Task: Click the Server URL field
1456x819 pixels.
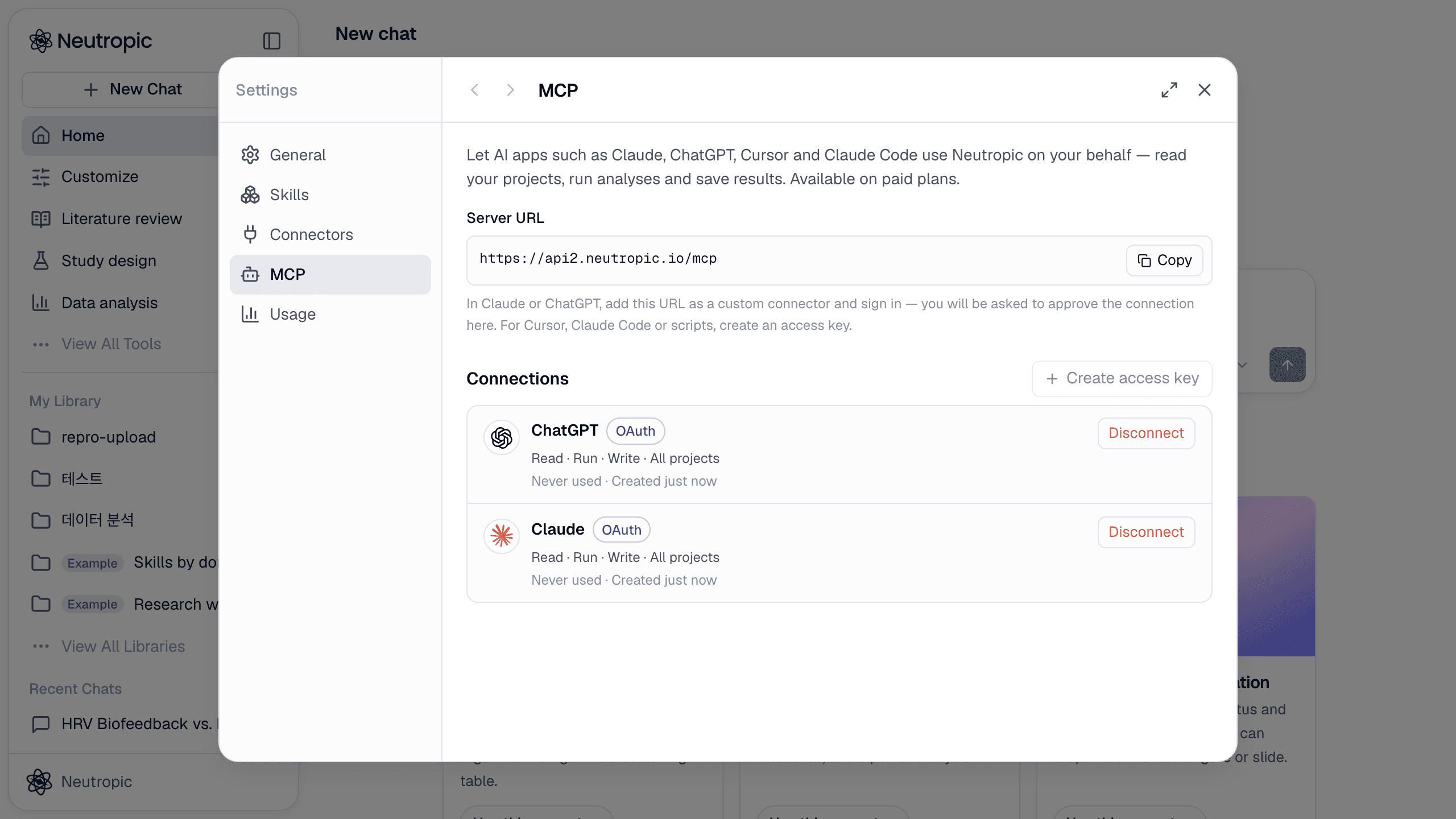Action: (x=839, y=260)
